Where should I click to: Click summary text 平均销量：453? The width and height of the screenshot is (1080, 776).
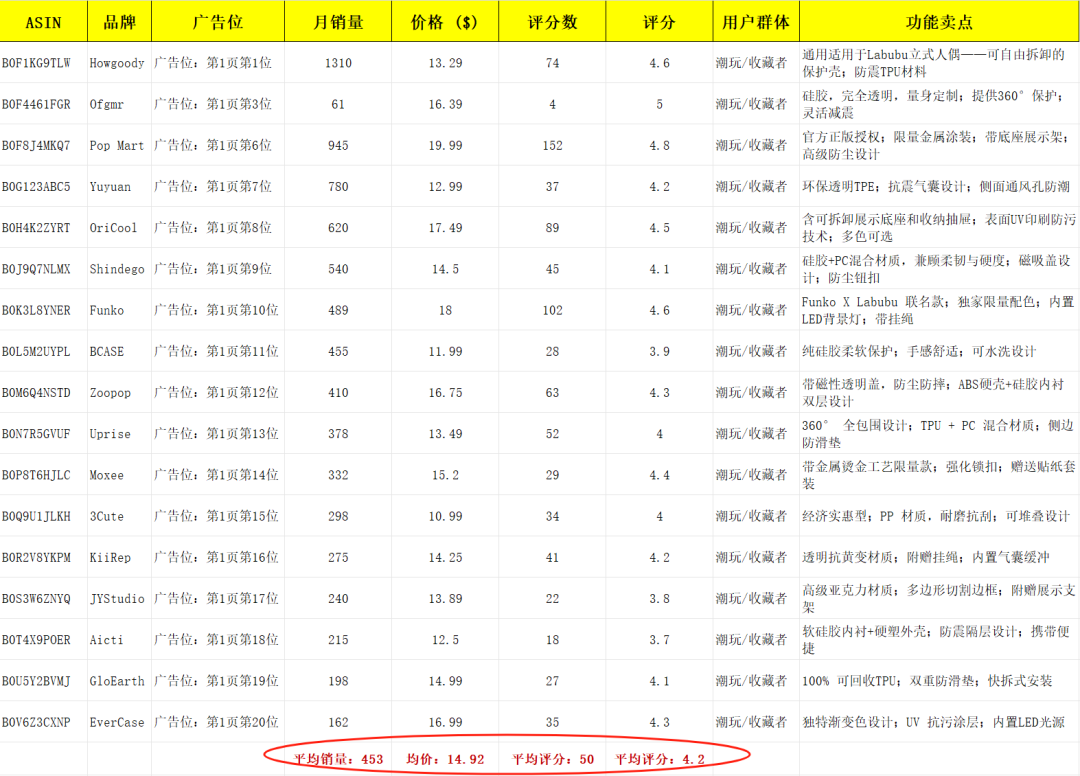point(338,759)
